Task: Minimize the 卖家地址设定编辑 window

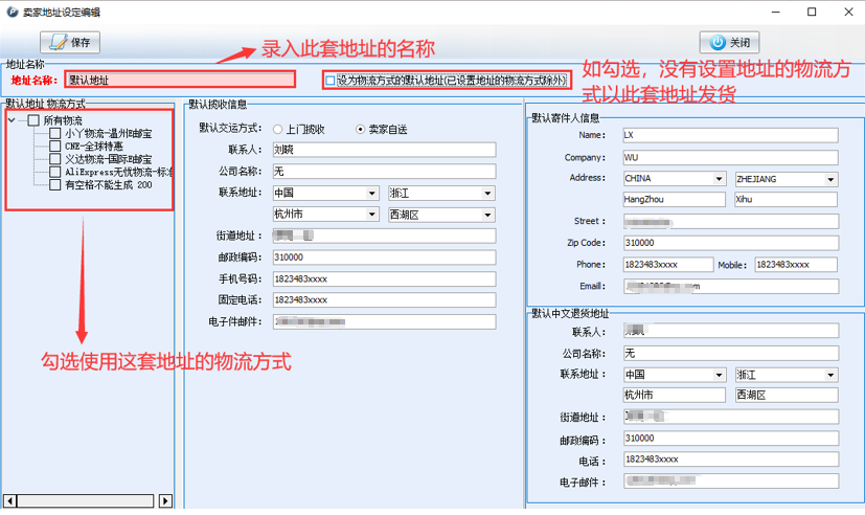Action: (776, 12)
